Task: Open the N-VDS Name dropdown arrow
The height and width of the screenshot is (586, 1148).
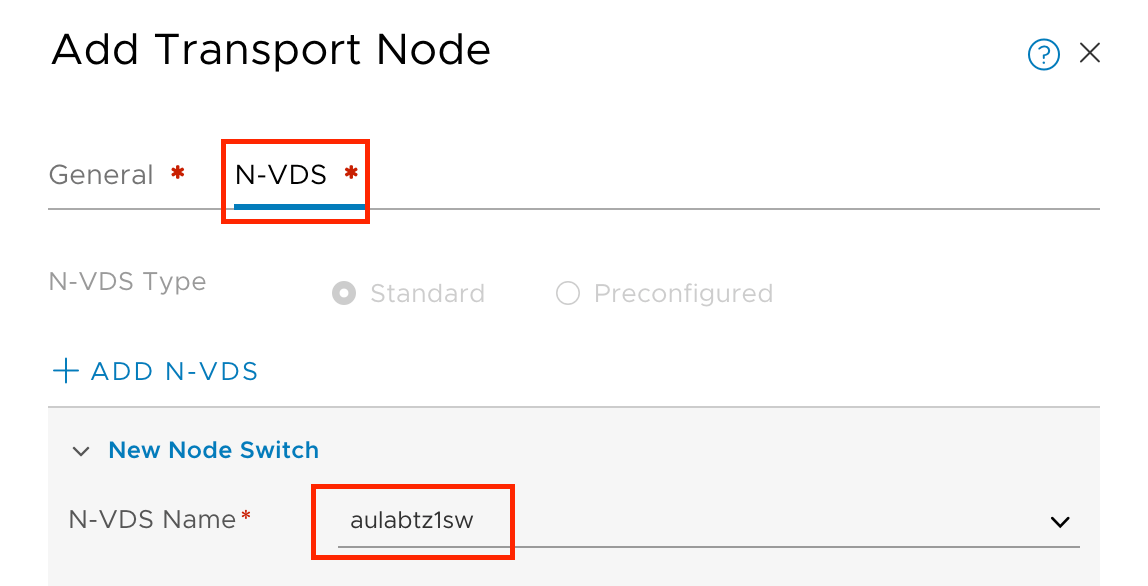Action: pos(1060,522)
